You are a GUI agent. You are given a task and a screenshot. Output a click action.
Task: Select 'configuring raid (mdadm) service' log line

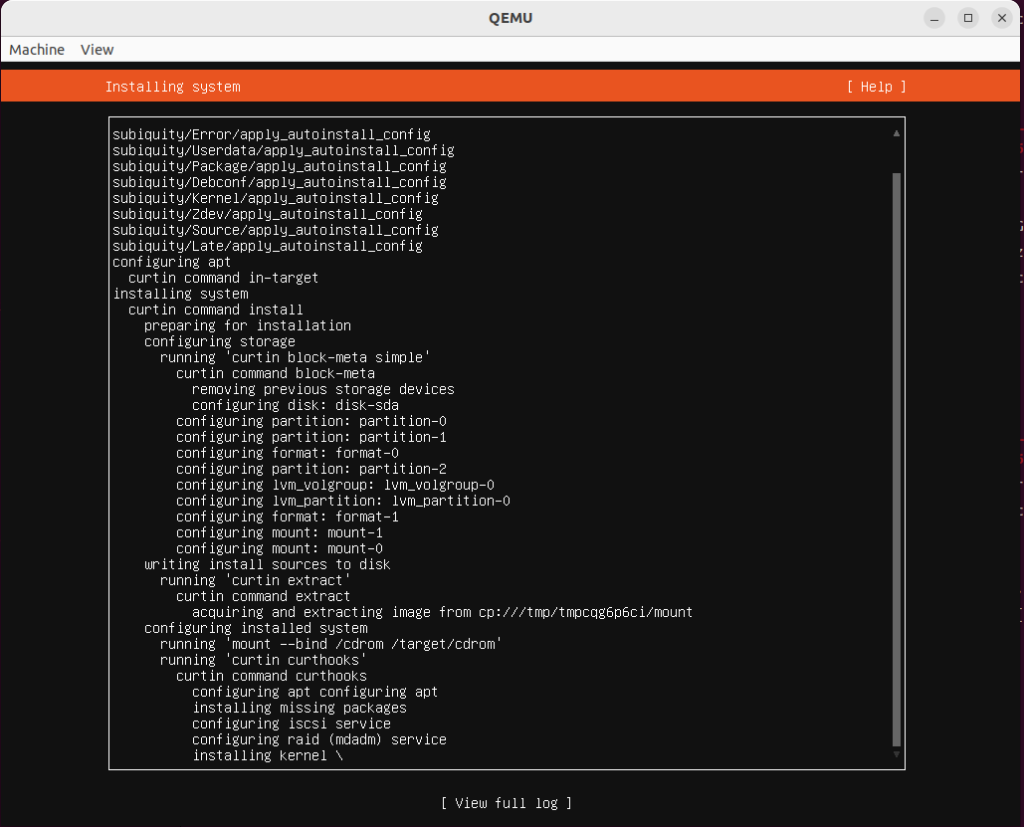(x=319, y=740)
